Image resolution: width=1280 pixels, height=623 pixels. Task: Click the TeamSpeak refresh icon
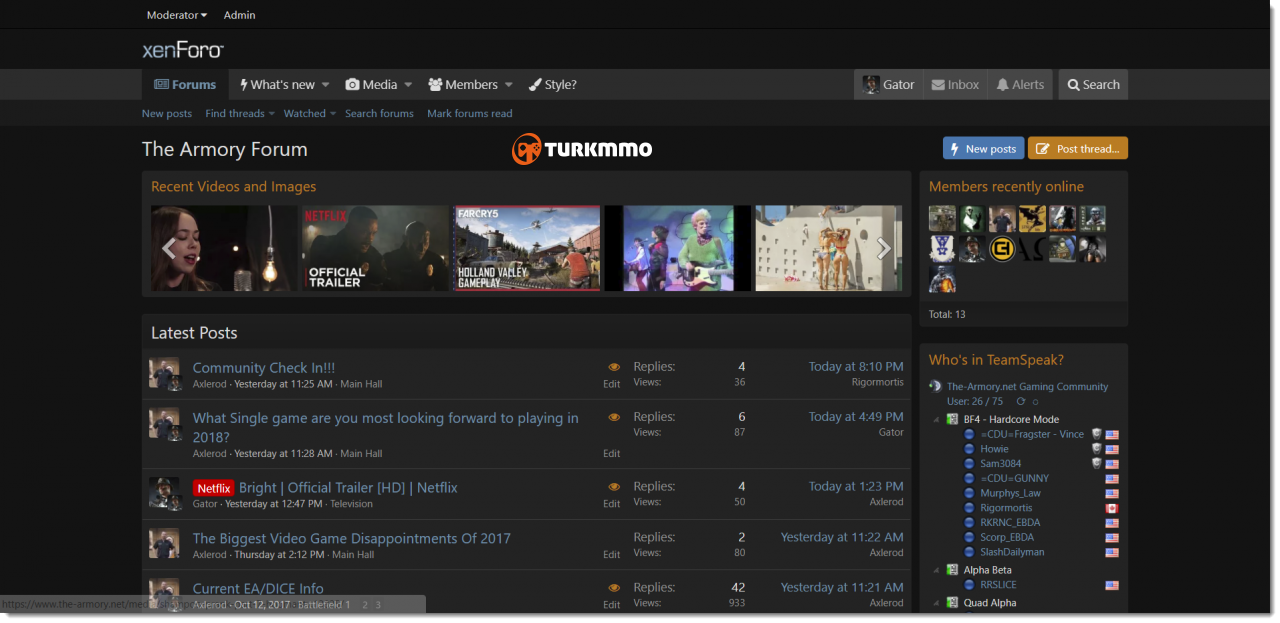pyautogui.click(x=1021, y=401)
